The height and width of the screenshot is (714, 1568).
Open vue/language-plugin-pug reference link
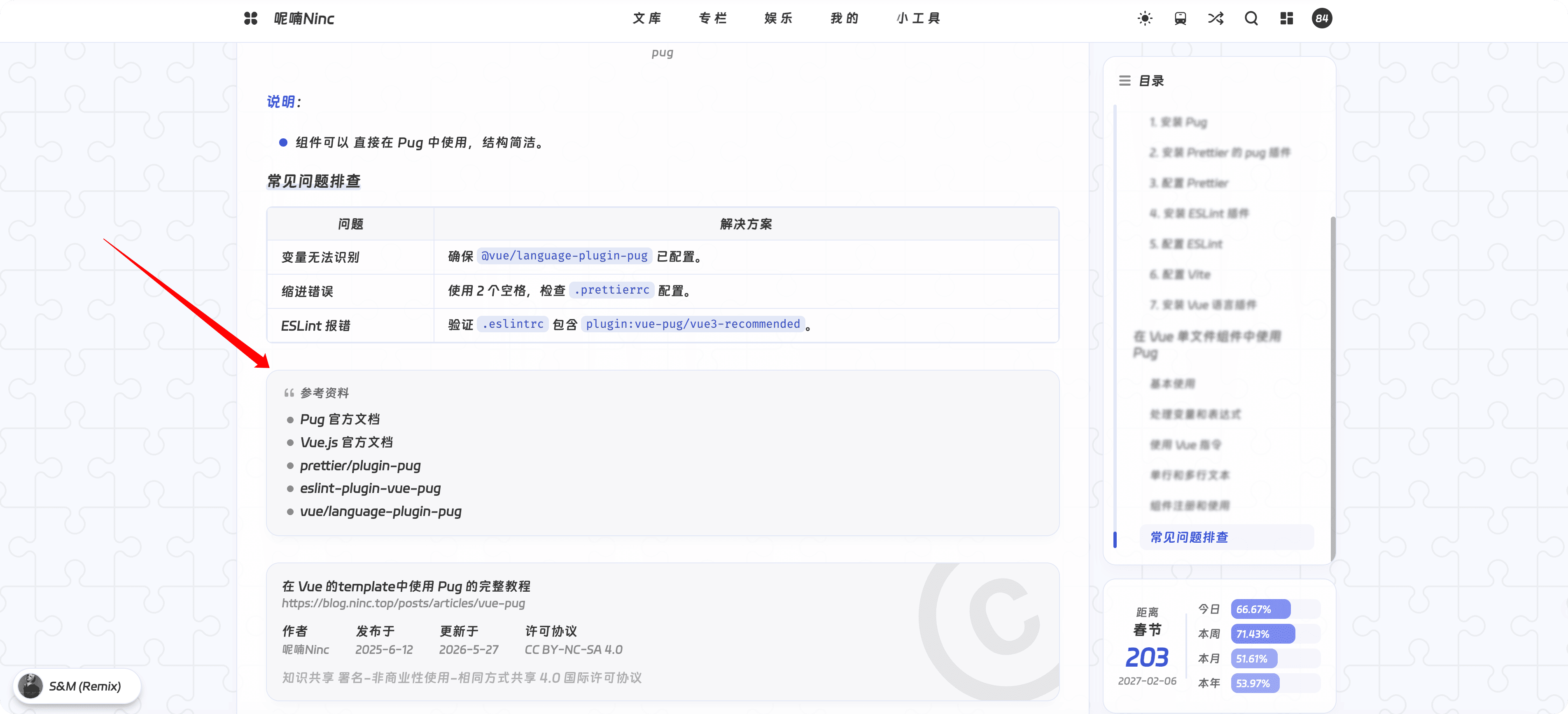click(x=380, y=511)
